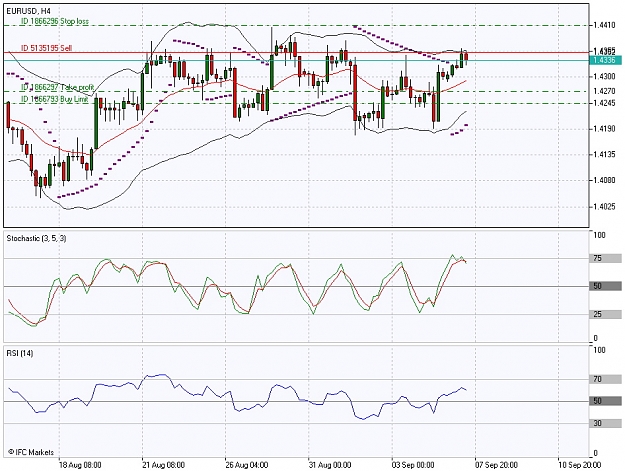Select the ID 5135195 Sell order label

(47, 48)
